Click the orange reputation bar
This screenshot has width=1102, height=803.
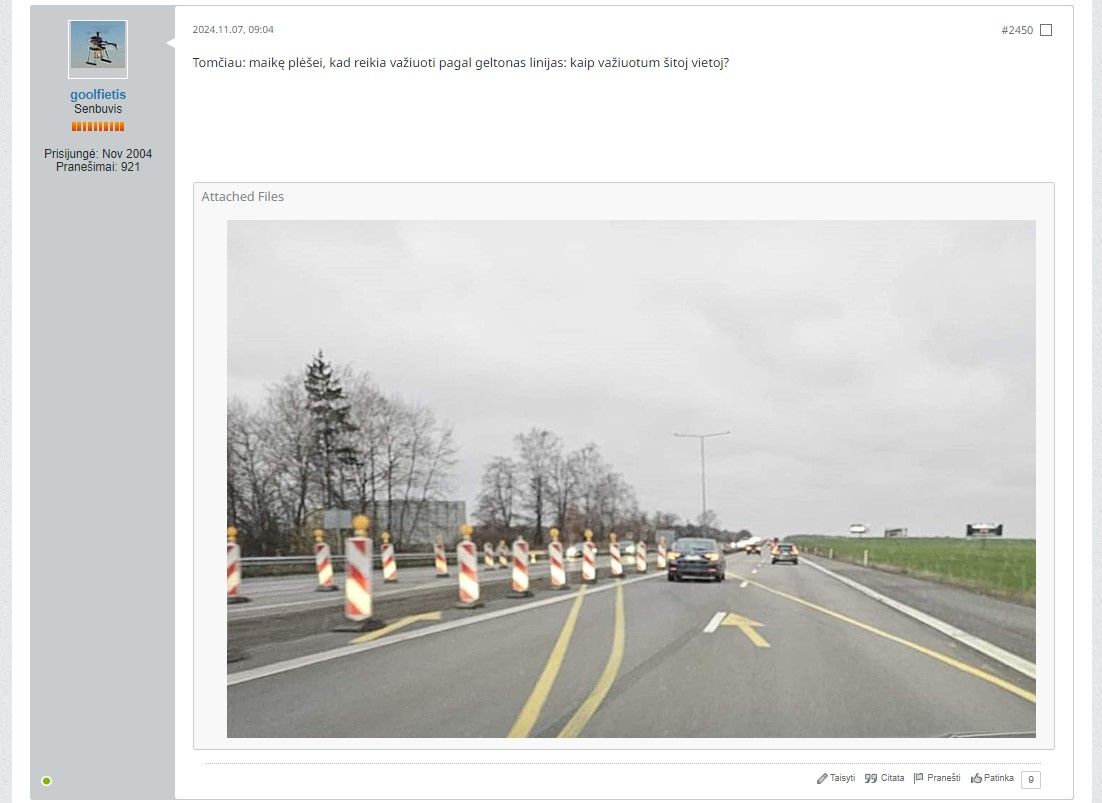98,126
